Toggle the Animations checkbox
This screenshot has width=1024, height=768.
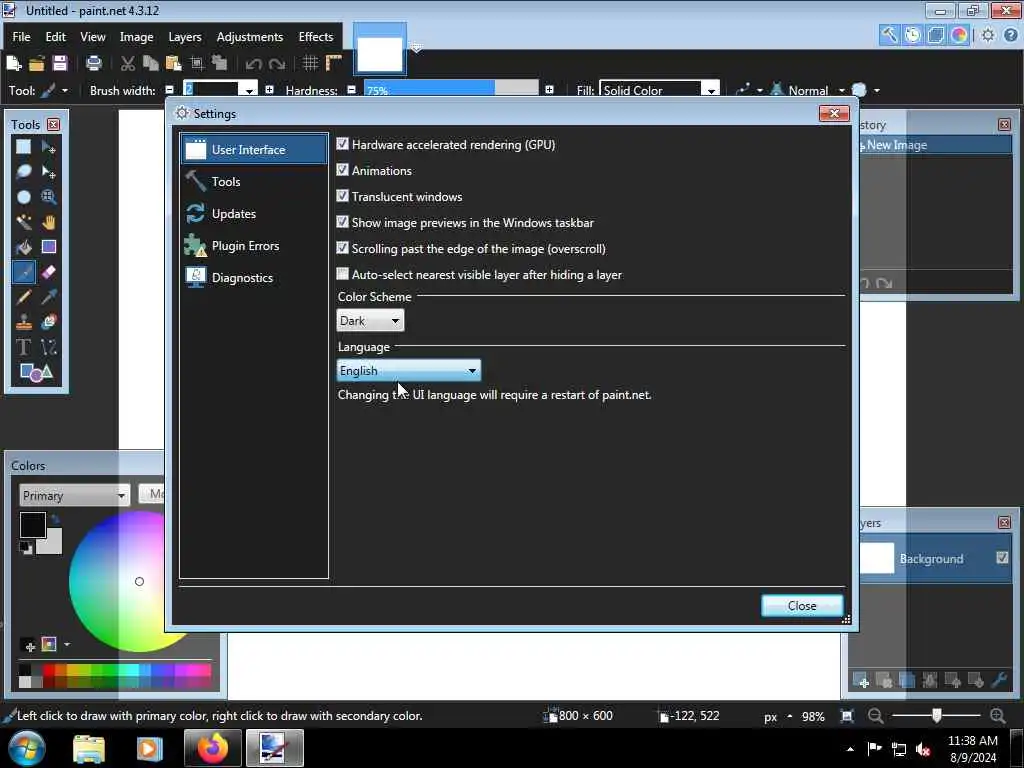(x=342, y=170)
